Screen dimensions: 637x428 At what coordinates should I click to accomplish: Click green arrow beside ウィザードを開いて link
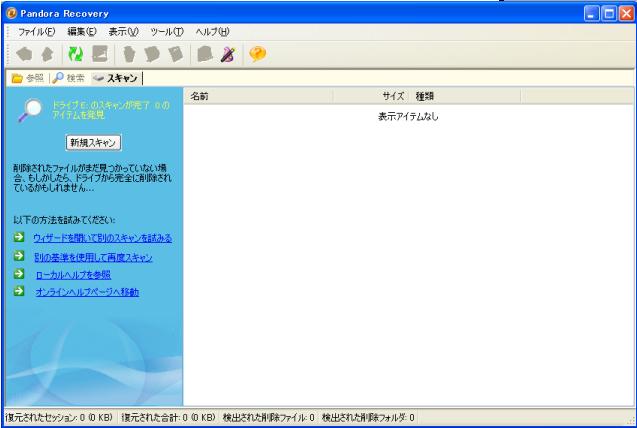click(x=19, y=237)
